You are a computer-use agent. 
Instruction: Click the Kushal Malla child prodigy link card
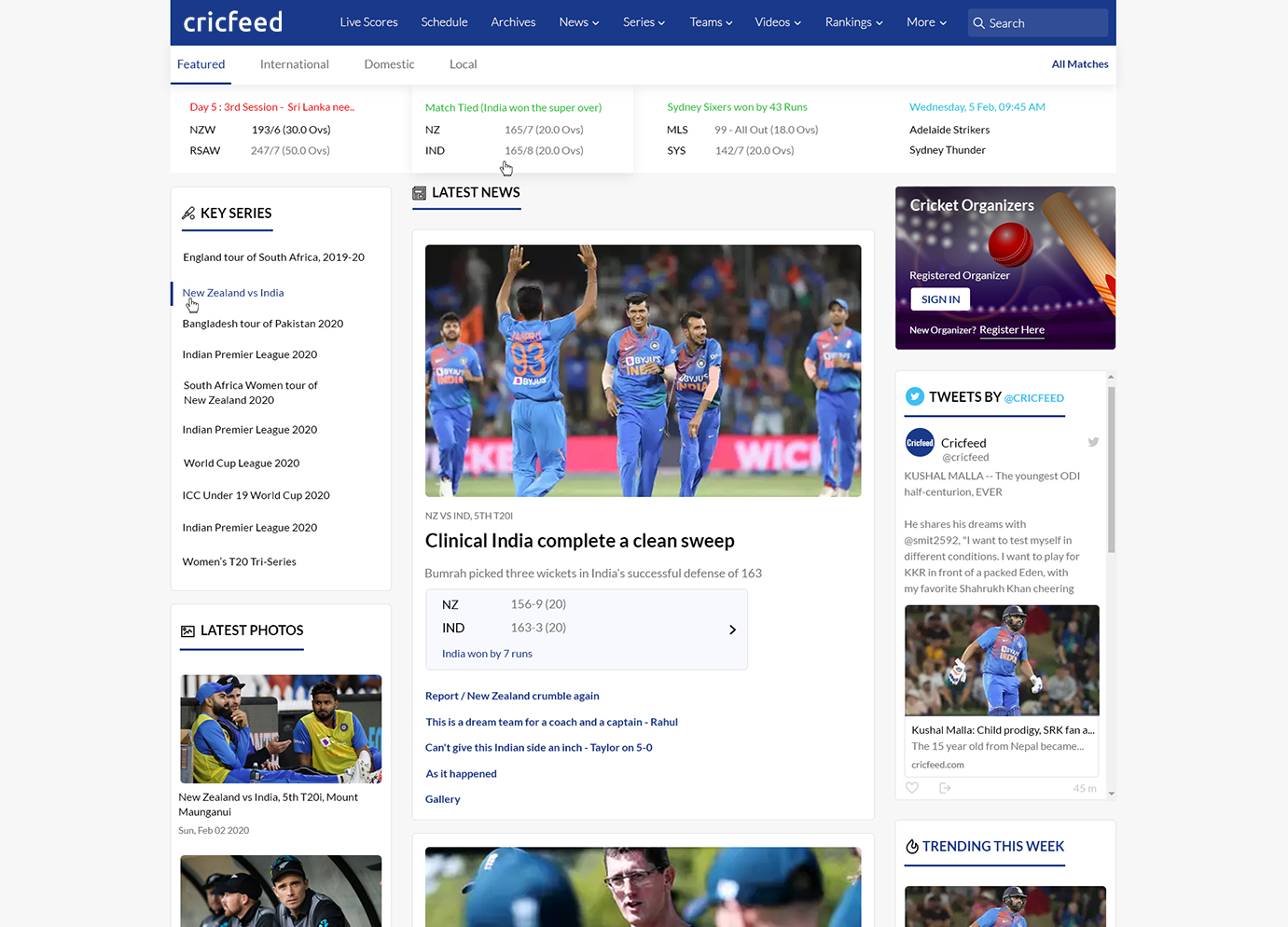point(1002,746)
